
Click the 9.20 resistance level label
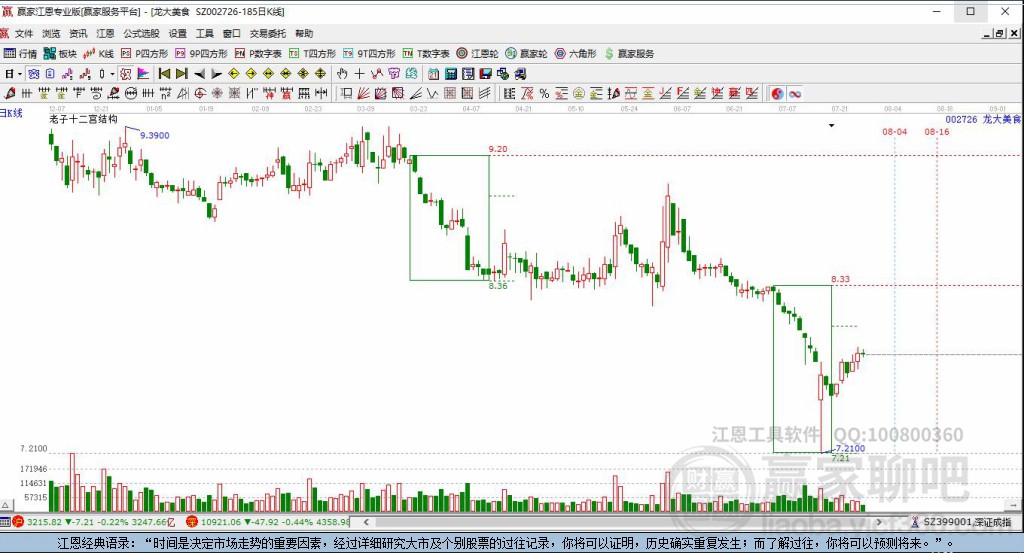[498, 149]
